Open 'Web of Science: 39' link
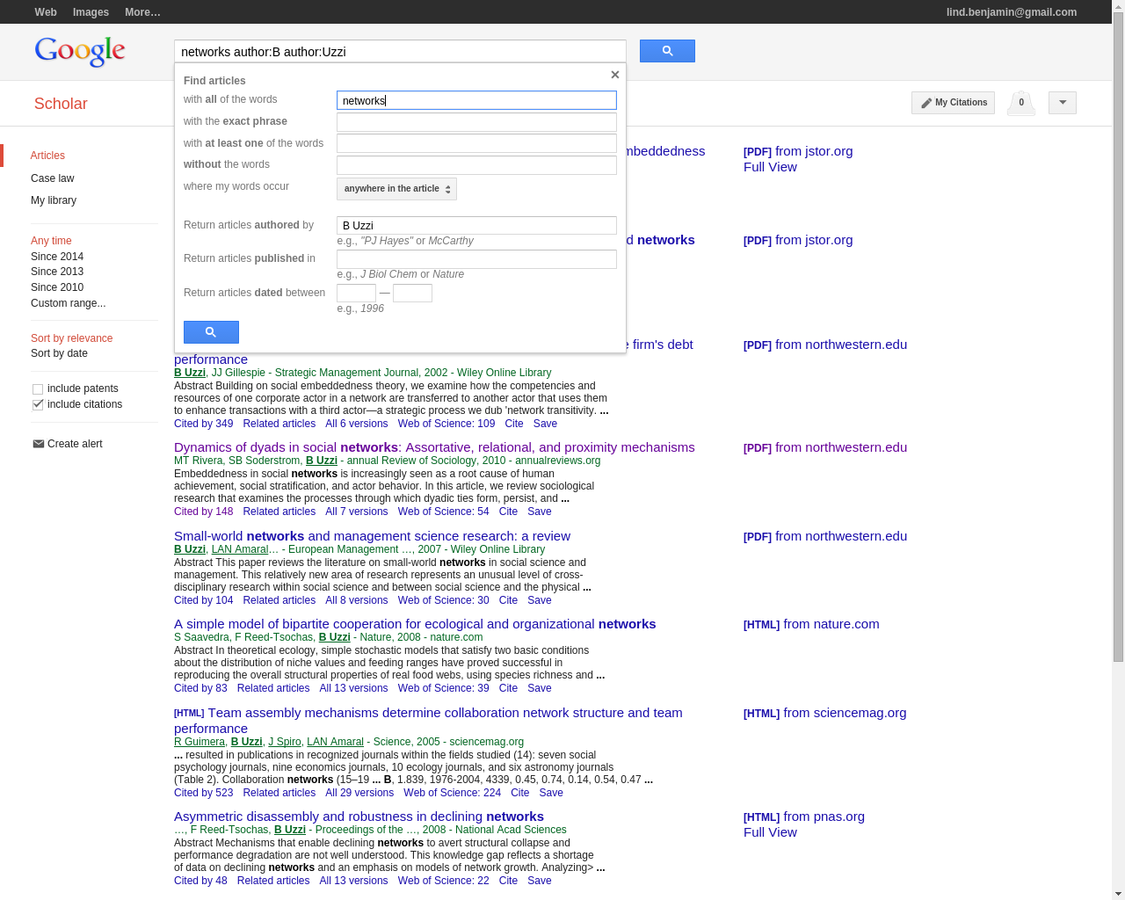The height and width of the screenshot is (900, 1125). pos(443,688)
